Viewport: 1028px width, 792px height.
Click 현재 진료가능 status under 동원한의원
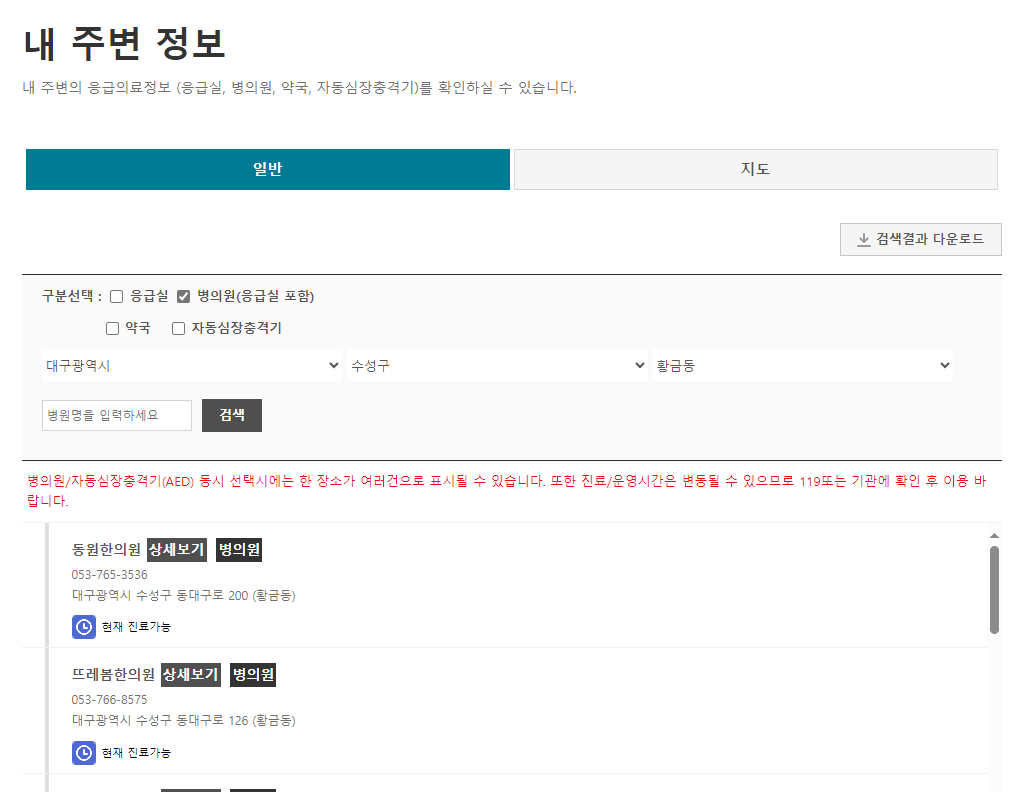point(136,627)
